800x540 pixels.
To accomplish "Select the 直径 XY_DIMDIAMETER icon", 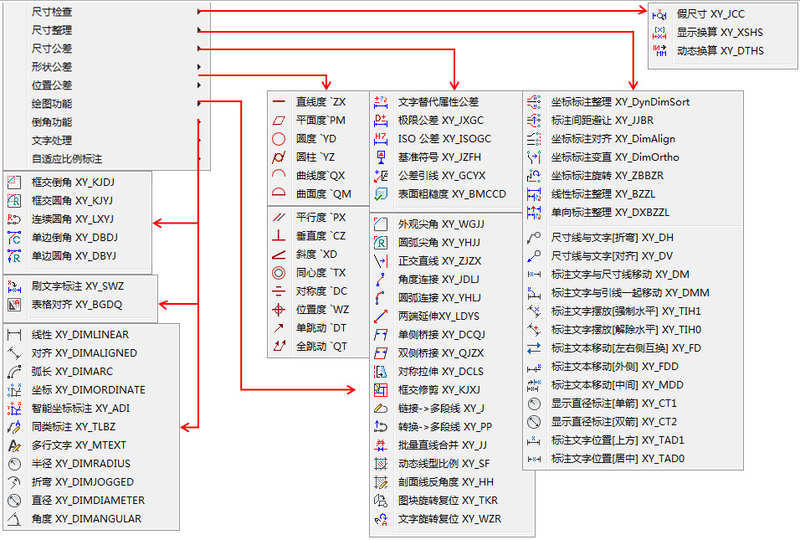I will click(x=14, y=500).
